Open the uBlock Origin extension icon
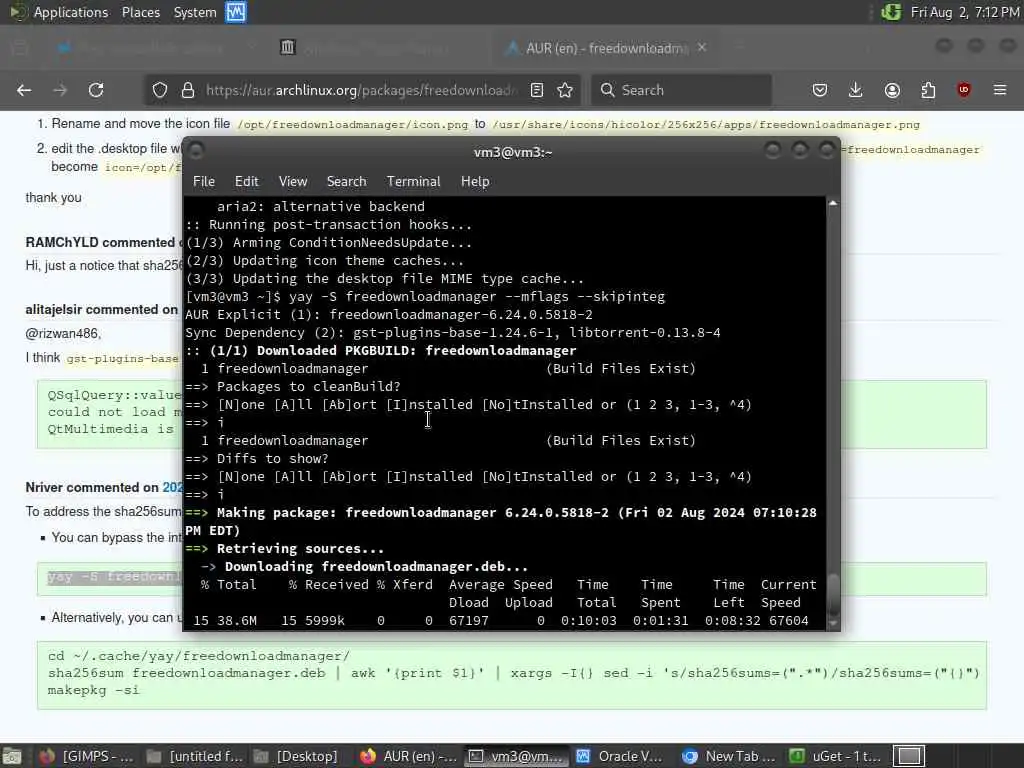 (964, 90)
